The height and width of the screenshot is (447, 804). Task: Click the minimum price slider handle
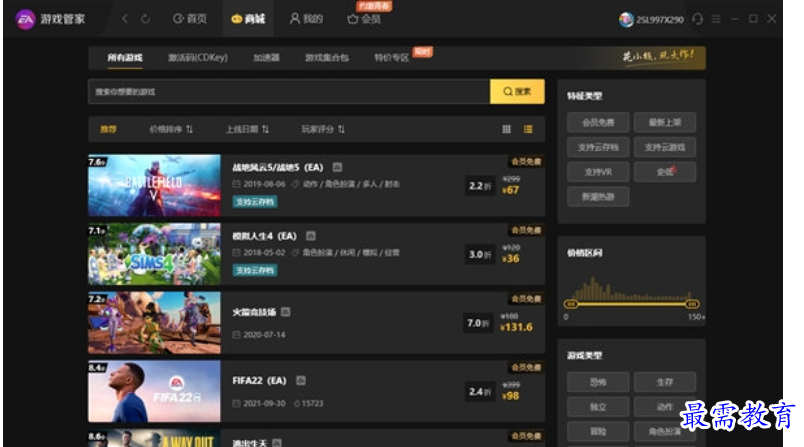571,304
